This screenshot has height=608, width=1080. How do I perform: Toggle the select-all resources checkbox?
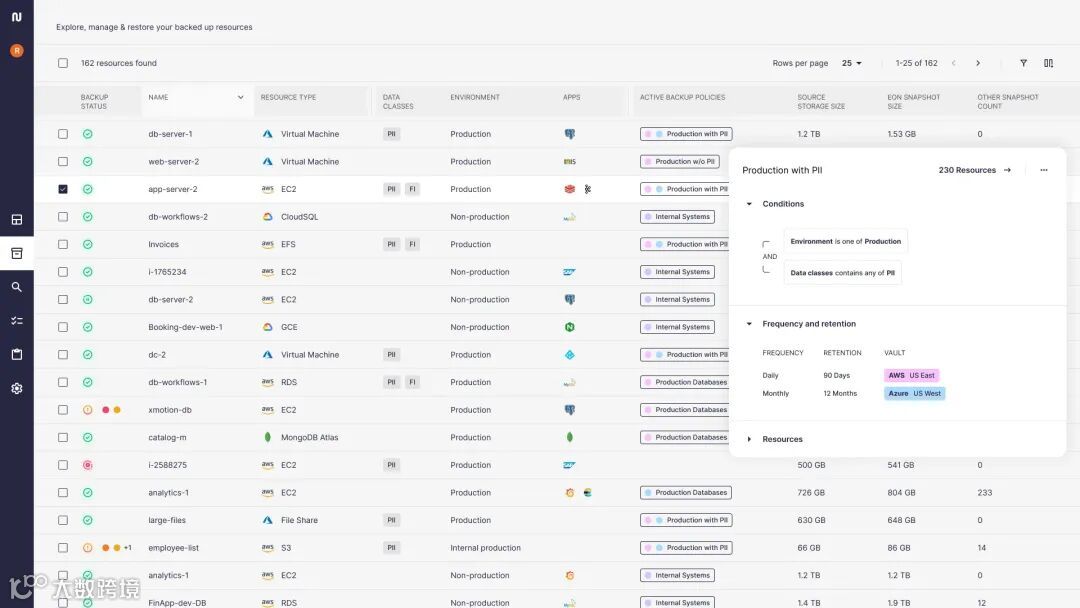(63, 63)
